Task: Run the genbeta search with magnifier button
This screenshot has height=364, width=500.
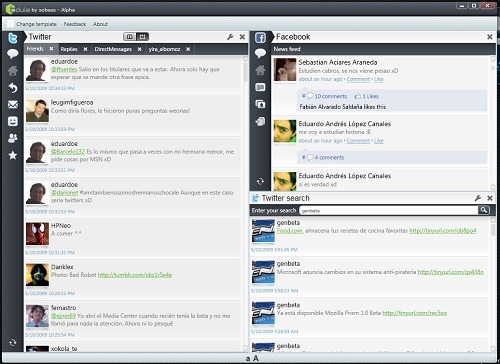Action: (x=484, y=210)
